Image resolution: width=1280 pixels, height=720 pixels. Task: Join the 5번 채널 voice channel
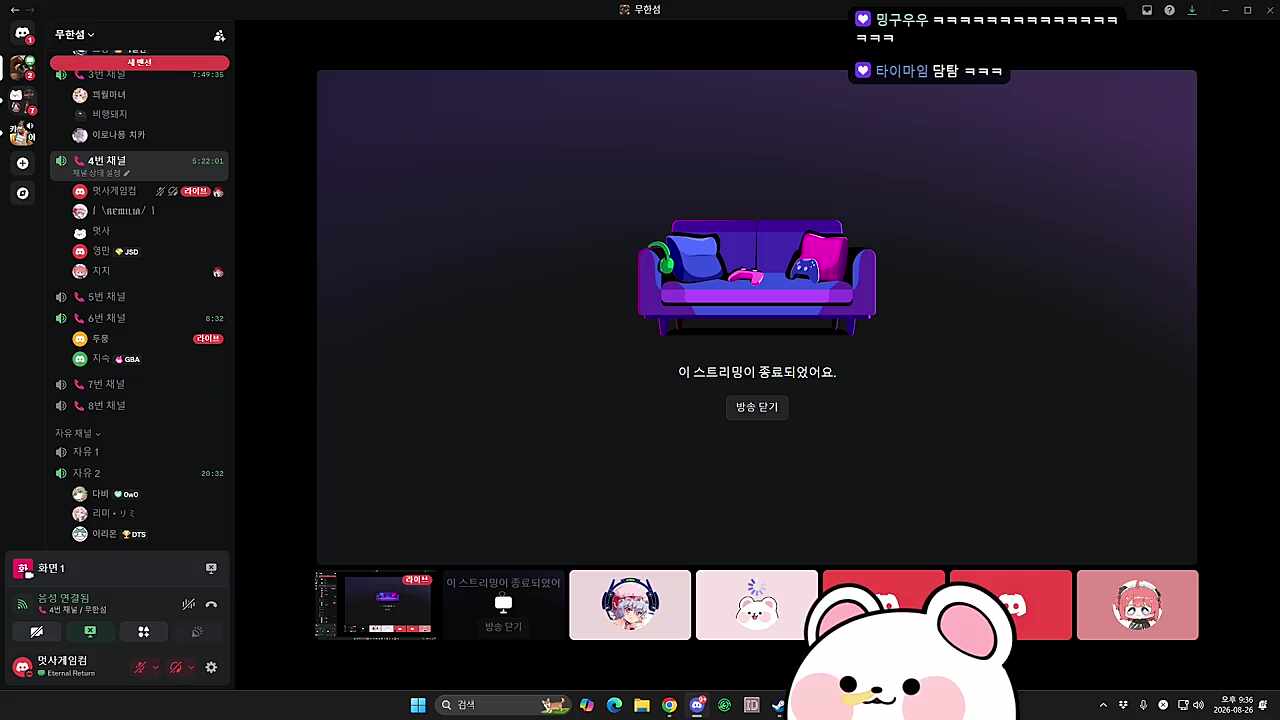tap(139, 297)
